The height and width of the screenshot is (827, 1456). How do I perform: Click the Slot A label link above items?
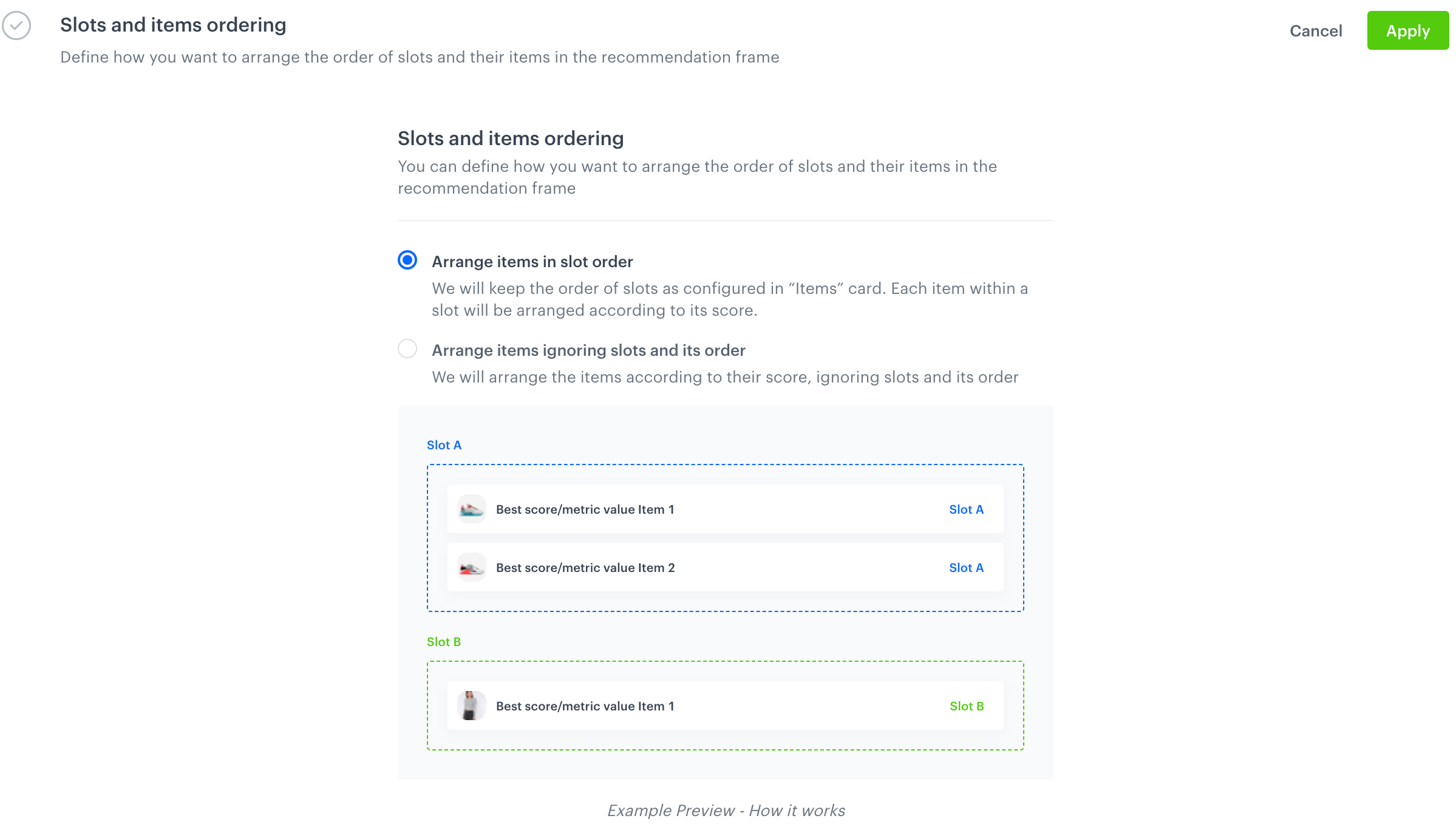coord(444,444)
